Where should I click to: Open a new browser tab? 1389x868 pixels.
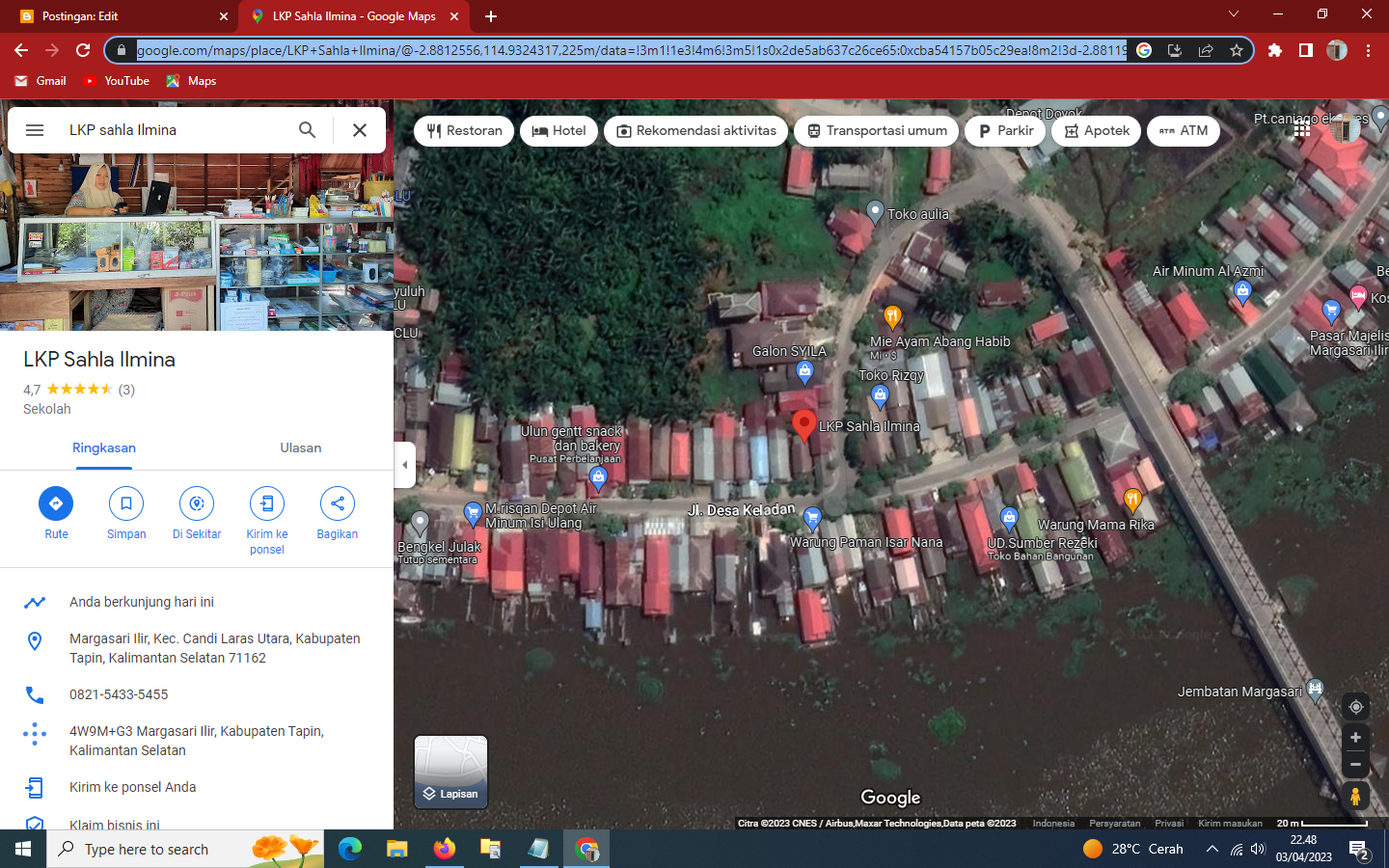(491, 16)
